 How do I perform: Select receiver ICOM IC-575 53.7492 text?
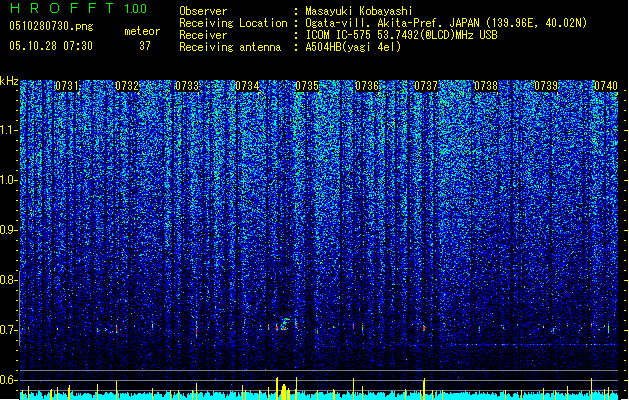pos(402,35)
